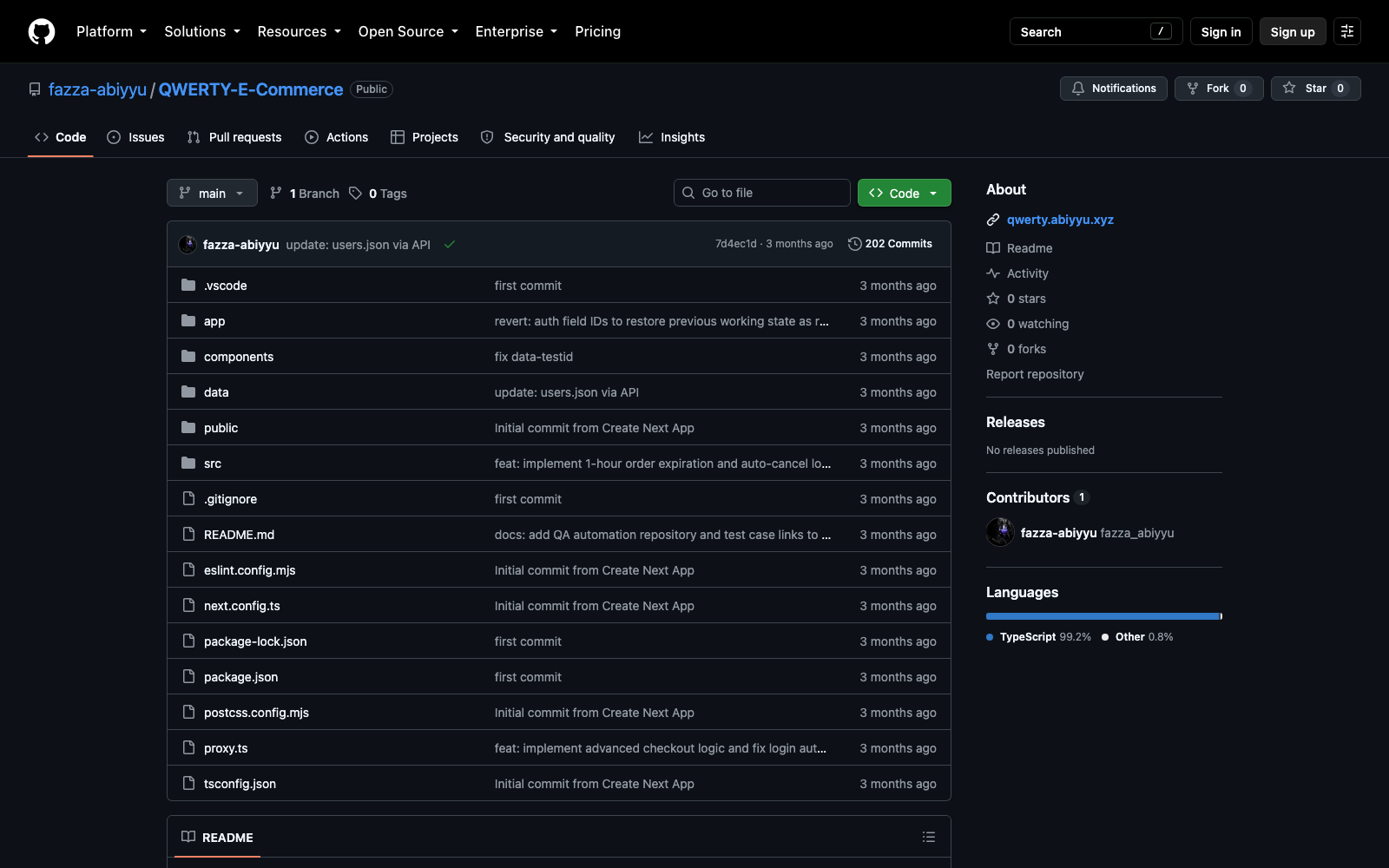Click the star icon next to 0 stars
1389x868 pixels.
tap(993, 299)
